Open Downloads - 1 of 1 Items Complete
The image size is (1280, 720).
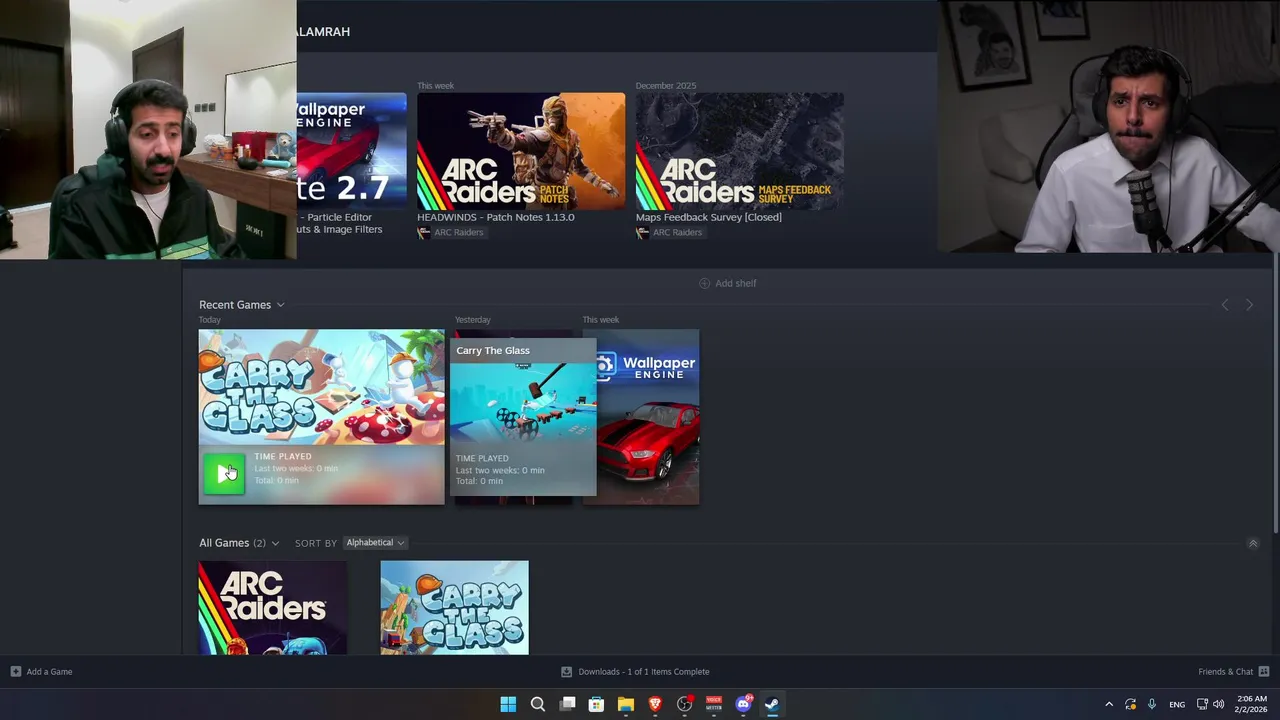[644, 672]
